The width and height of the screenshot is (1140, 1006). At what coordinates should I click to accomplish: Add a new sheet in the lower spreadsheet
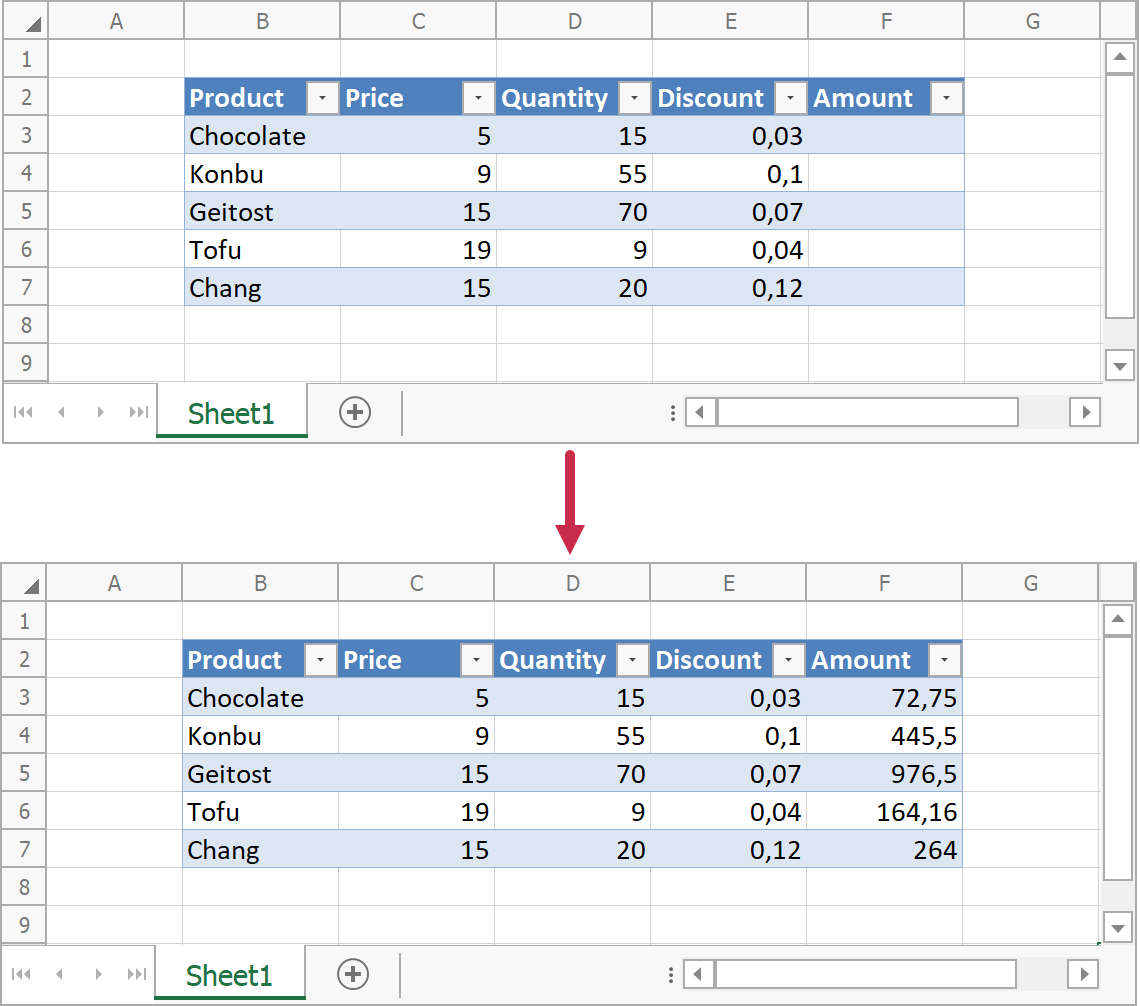pos(353,974)
